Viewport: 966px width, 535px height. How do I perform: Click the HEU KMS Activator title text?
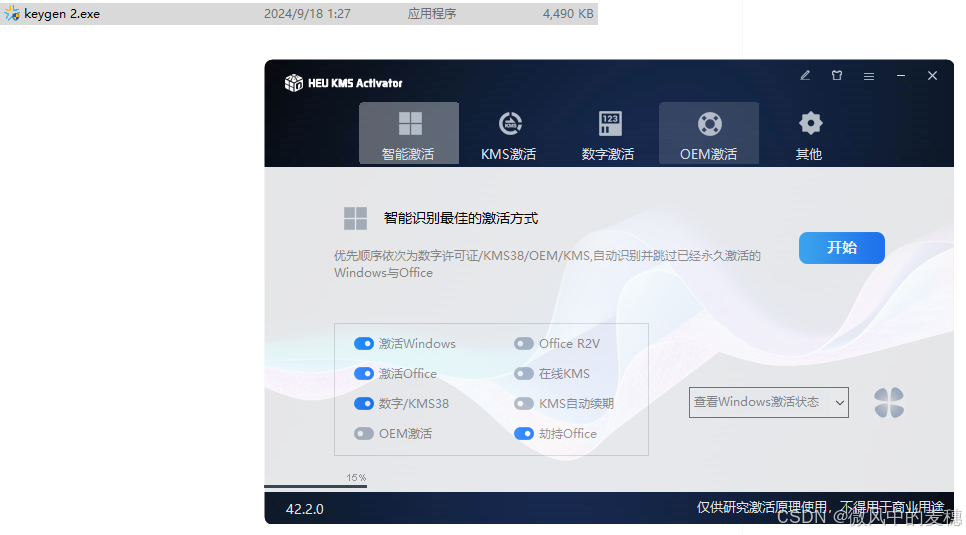pos(355,83)
